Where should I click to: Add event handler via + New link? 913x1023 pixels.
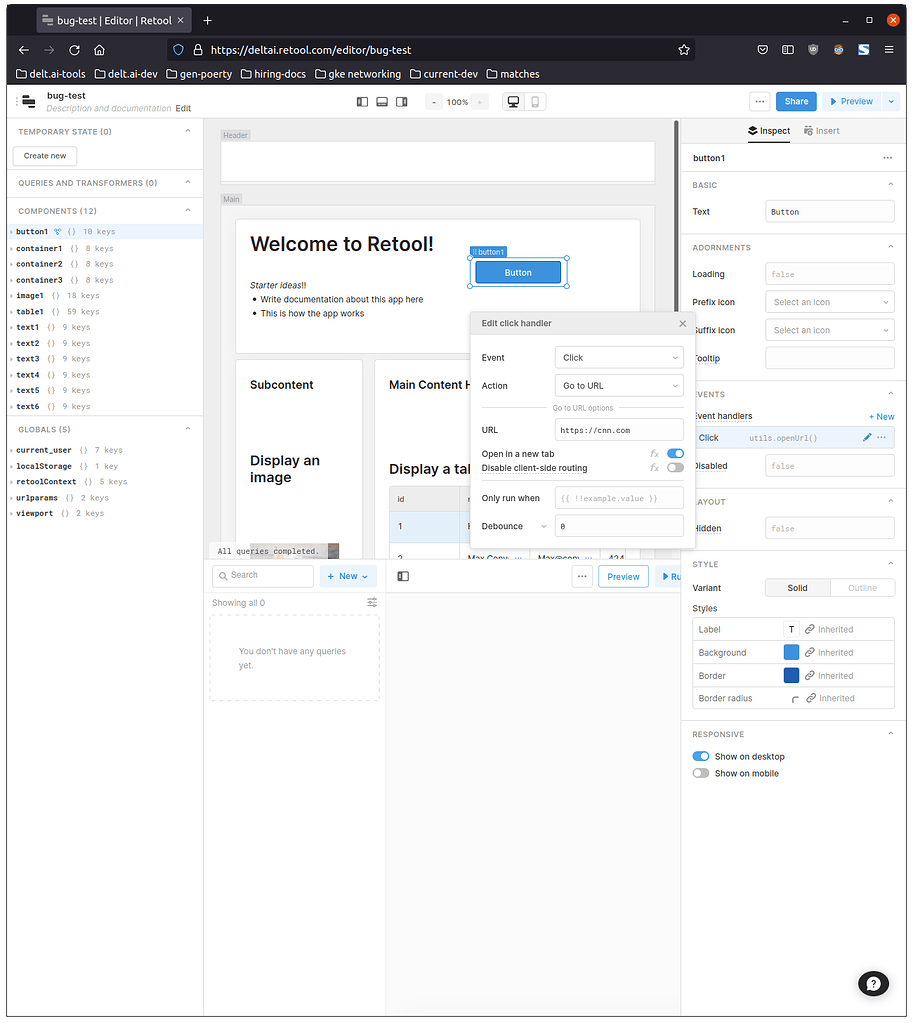880,416
